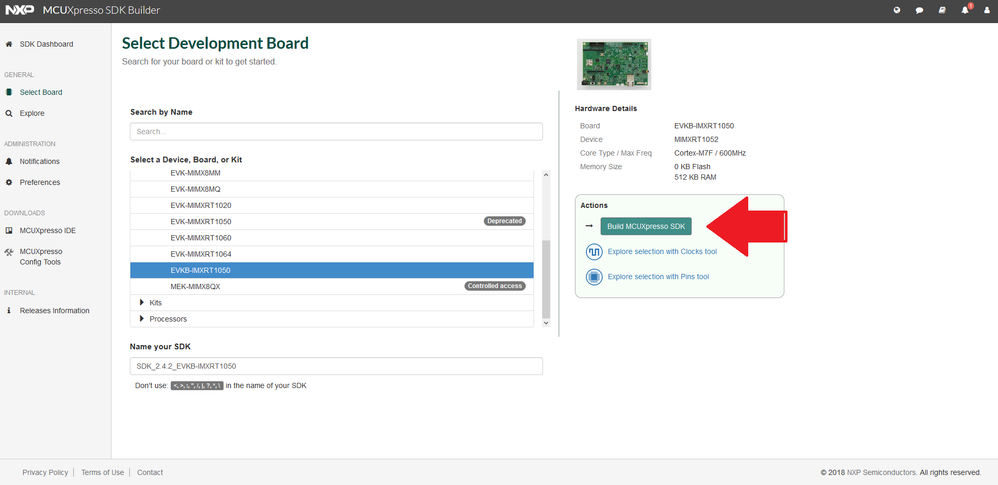Click the board list scroll-up arrow
Viewport: 998px width, 485px height.
click(545, 175)
